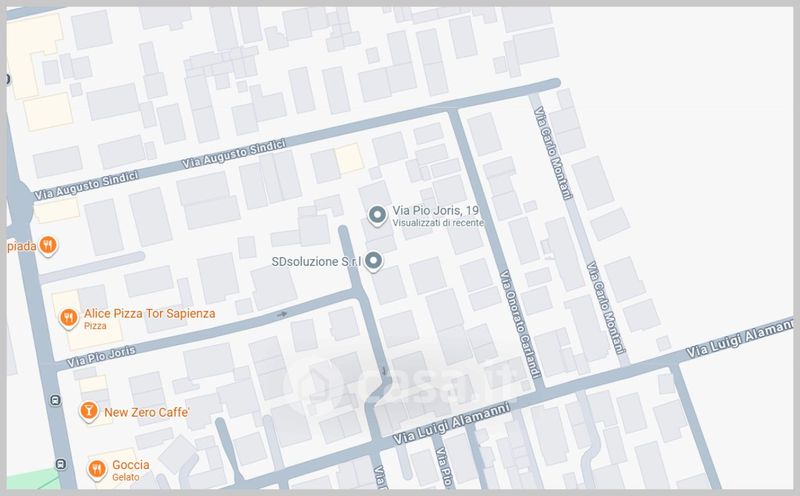
Task: Click the New Zero Caffe' cocktail icon
Action: tap(88, 411)
